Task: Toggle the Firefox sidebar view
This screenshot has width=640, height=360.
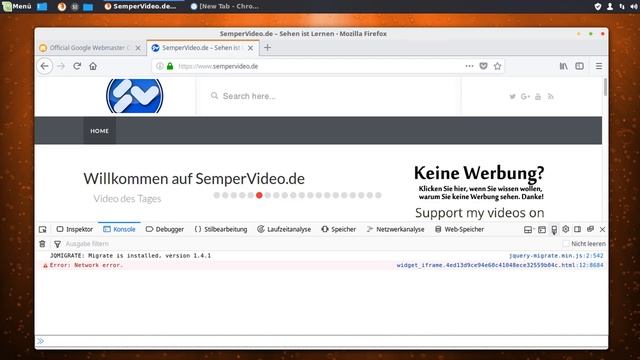Action: coord(580,66)
